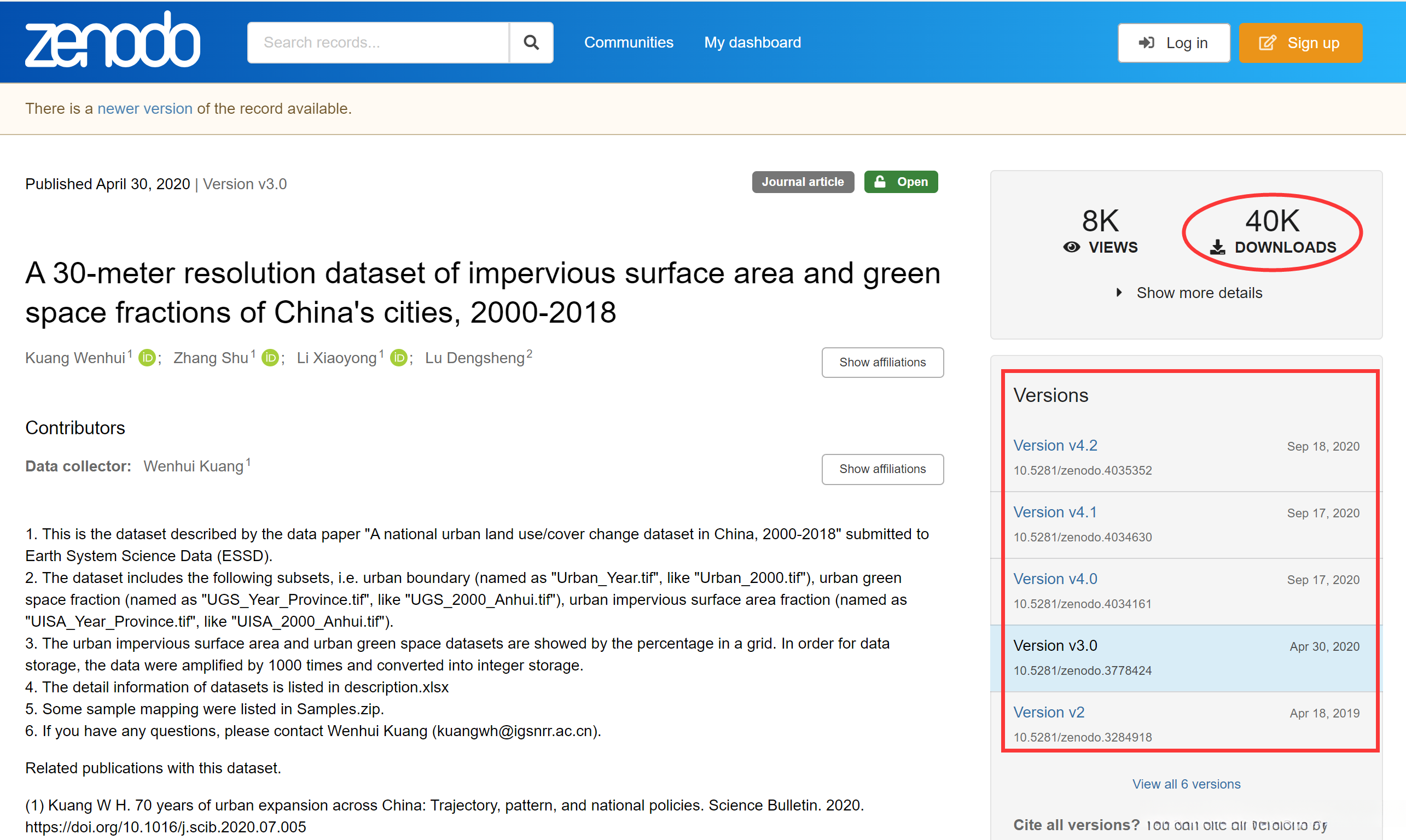The image size is (1406, 840).
Task: Click View all 6 versions
Action: click(x=1186, y=784)
